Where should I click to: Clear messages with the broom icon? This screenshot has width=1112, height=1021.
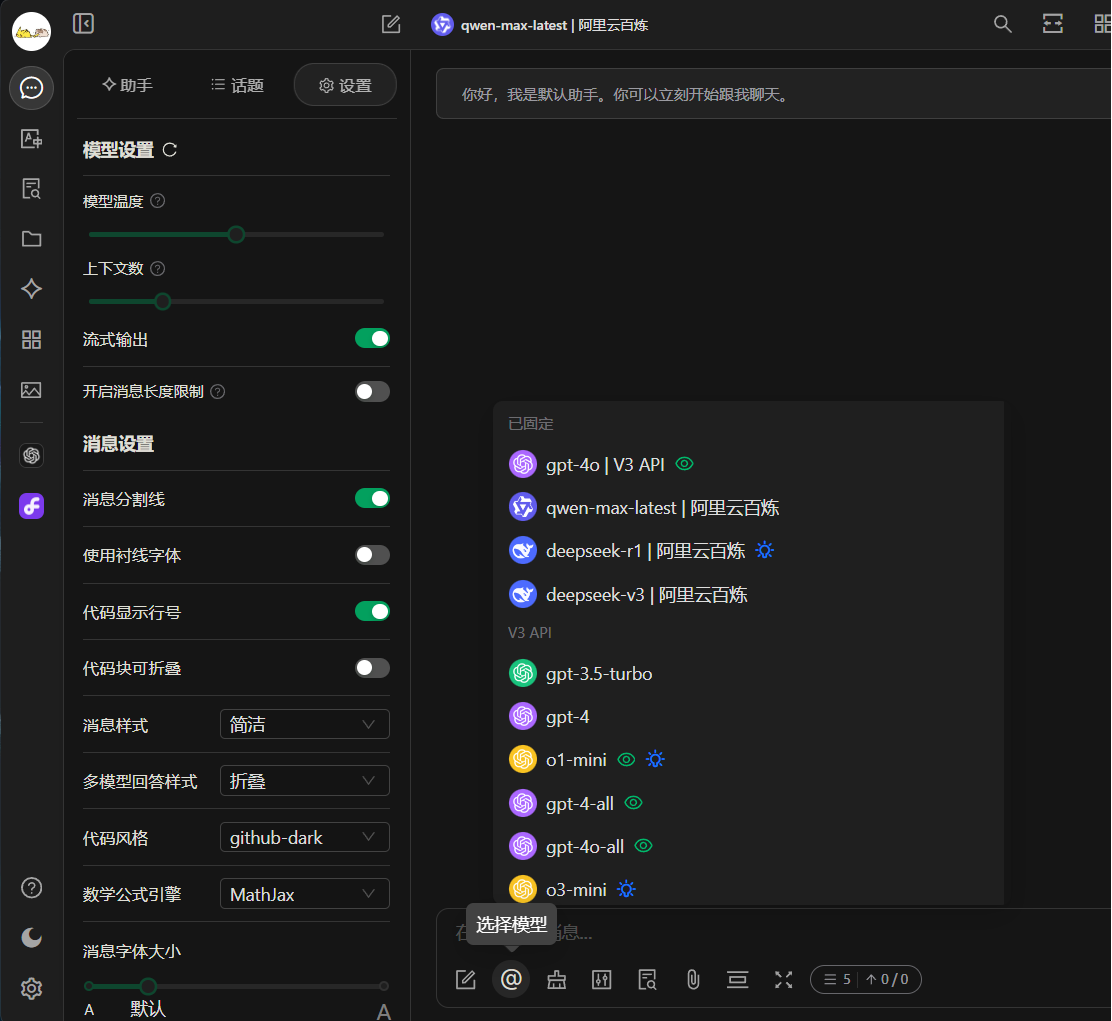tap(557, 980)
